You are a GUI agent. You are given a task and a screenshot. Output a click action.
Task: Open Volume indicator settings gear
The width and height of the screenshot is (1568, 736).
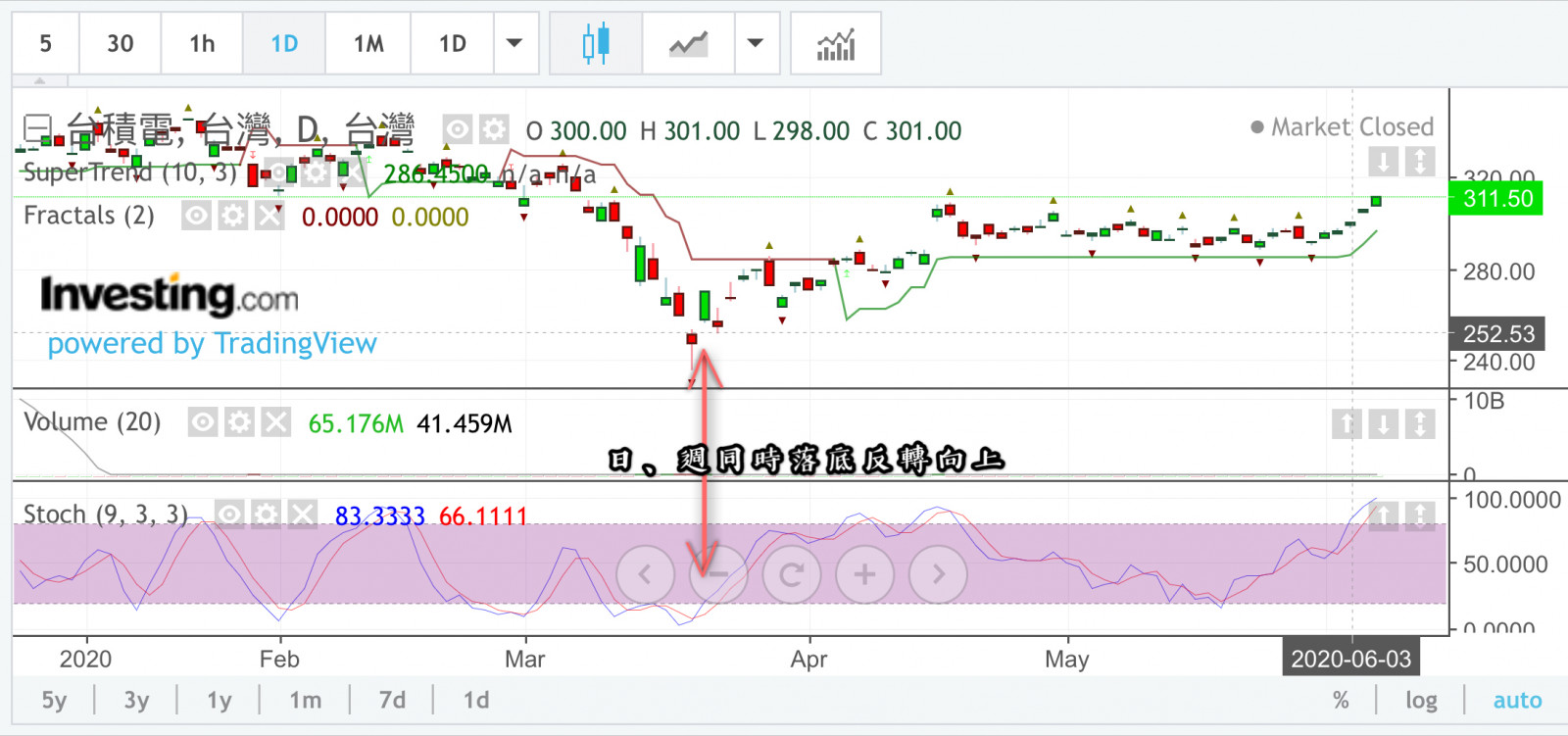(x=239, y=422)
